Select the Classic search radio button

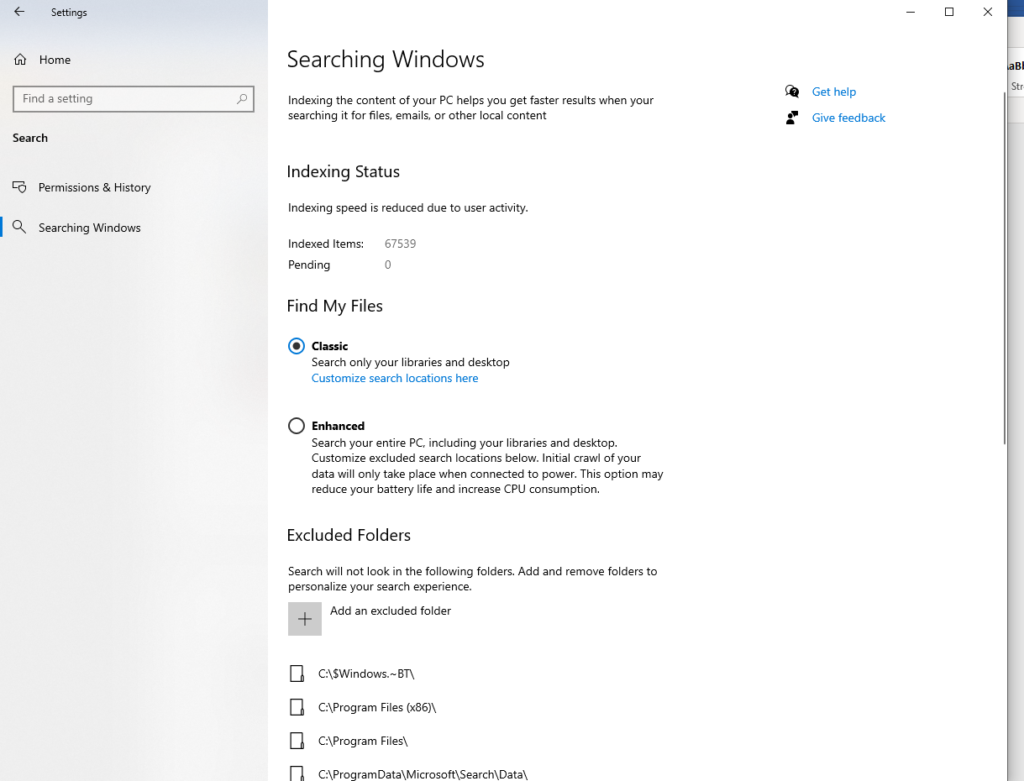click(x=296, y=345)
